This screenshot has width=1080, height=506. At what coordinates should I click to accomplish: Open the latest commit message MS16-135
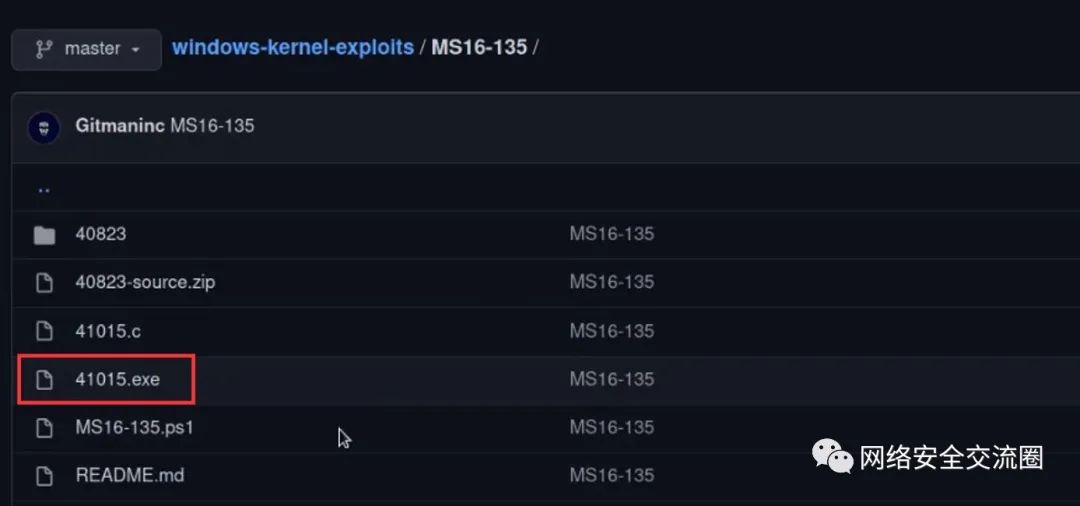212,126
